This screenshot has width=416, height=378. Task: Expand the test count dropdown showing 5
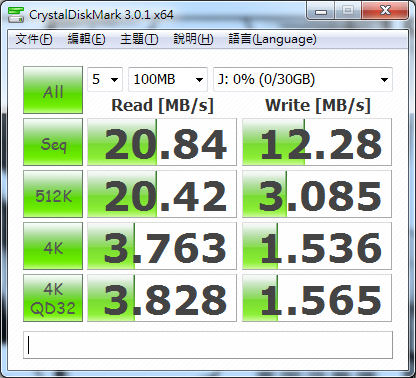pyautogui.click(x=105, y=79)
